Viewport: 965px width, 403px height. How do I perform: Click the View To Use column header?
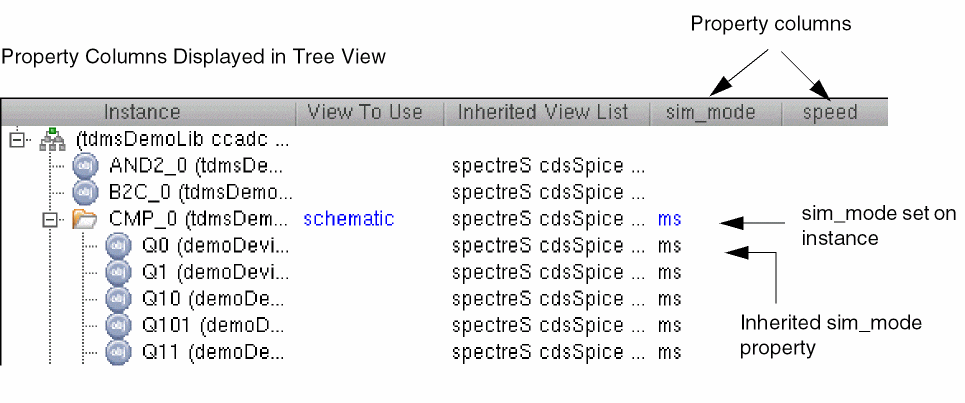pyautogui.click(x=365, y=112)
